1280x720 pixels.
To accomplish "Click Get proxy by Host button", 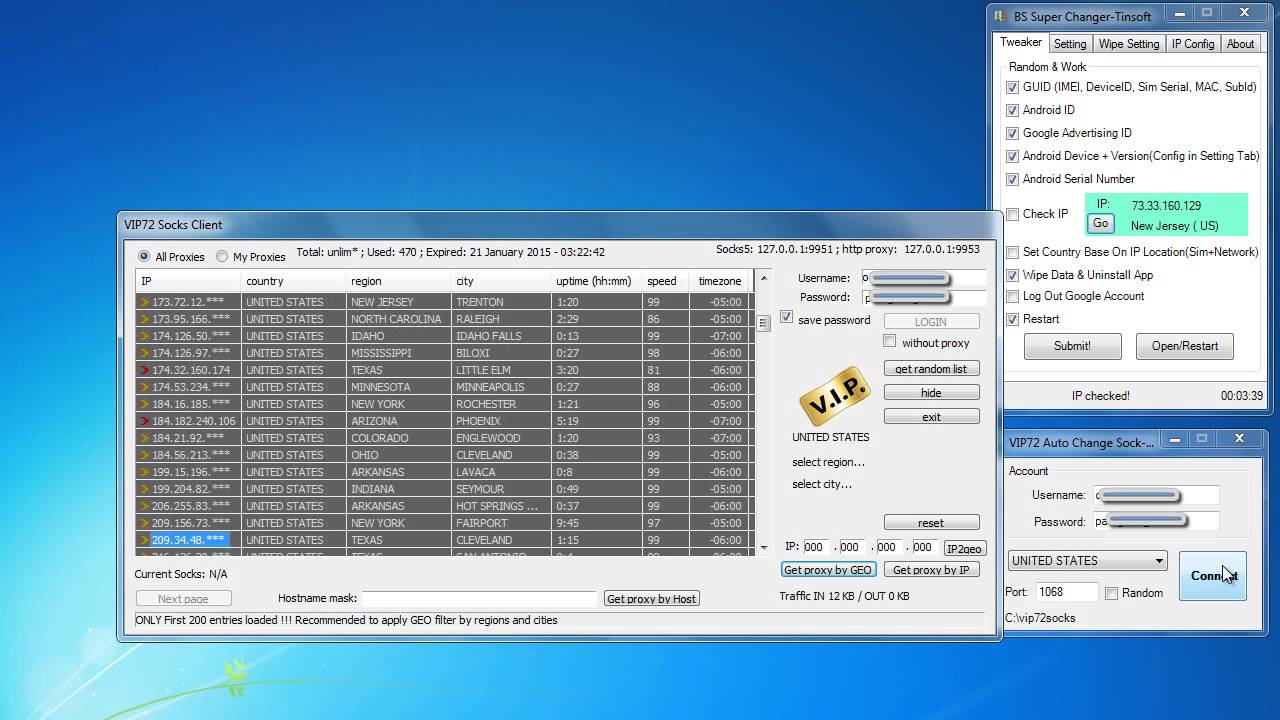I will coord(651,599).
